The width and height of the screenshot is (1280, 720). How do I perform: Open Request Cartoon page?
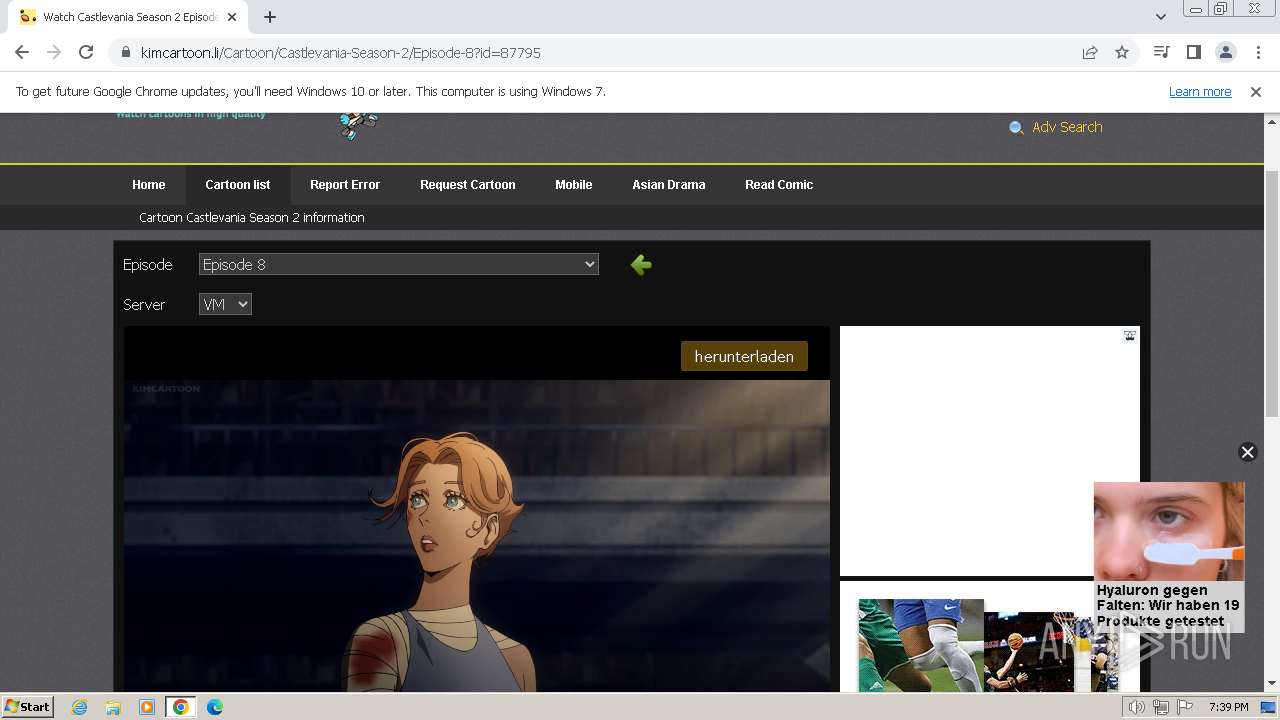[x=468, y=185]
